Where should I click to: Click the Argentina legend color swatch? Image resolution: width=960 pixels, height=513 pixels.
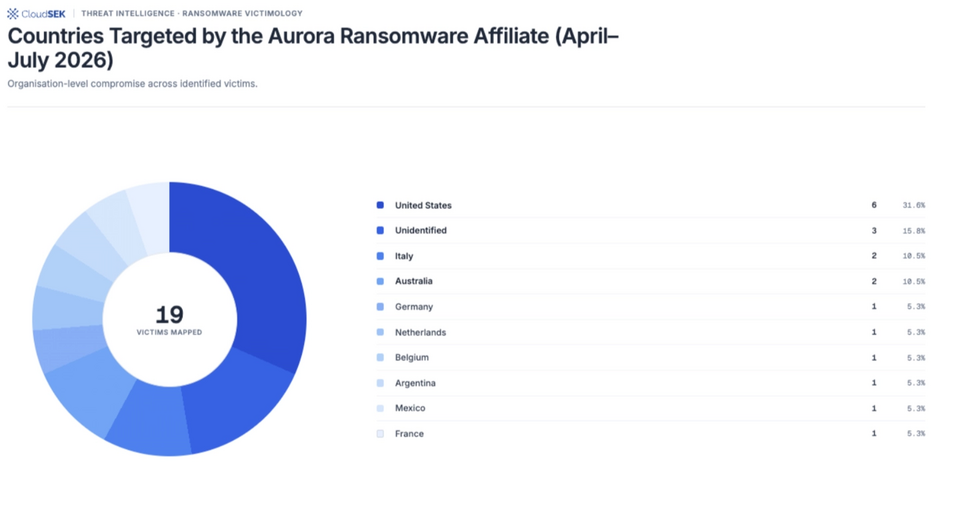pyautogui.click(x=380, y=383)
